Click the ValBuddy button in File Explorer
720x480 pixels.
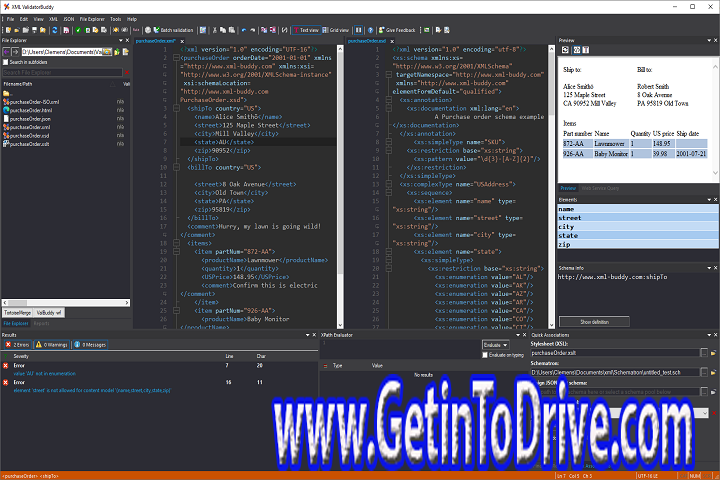click(x=49, y=312)
